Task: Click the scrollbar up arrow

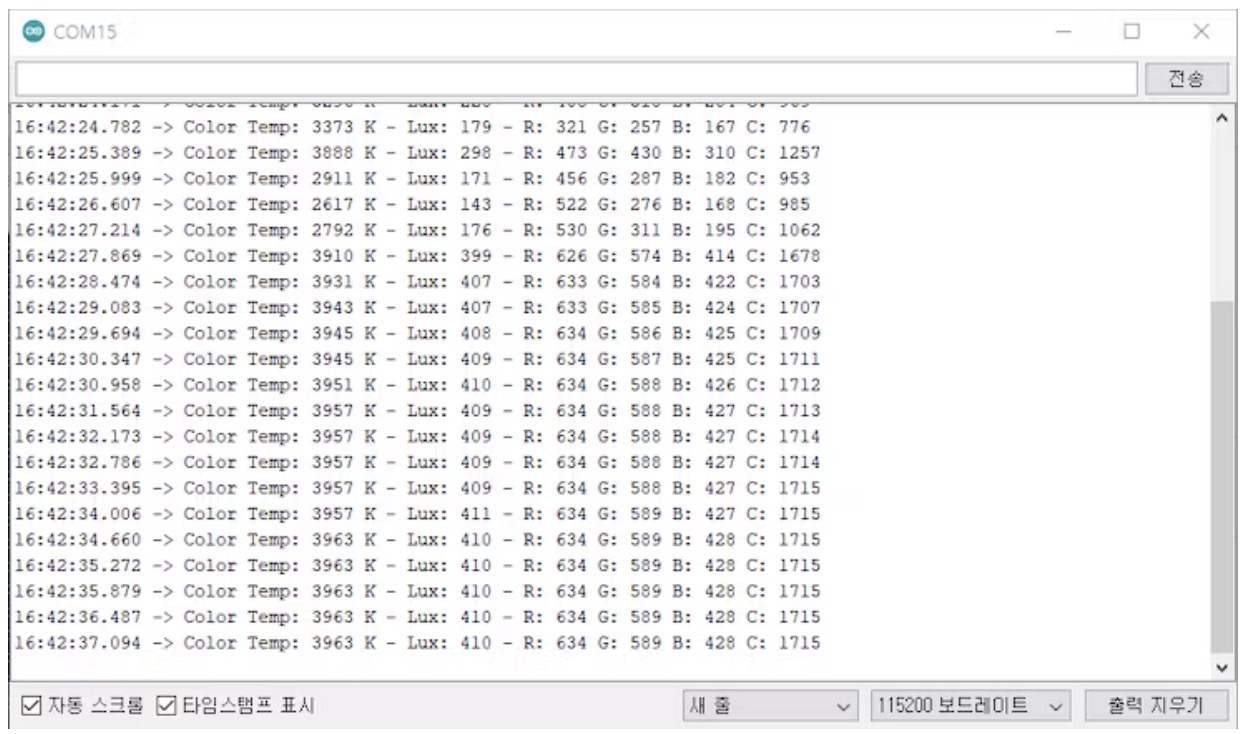Action: coord(1219,118)
